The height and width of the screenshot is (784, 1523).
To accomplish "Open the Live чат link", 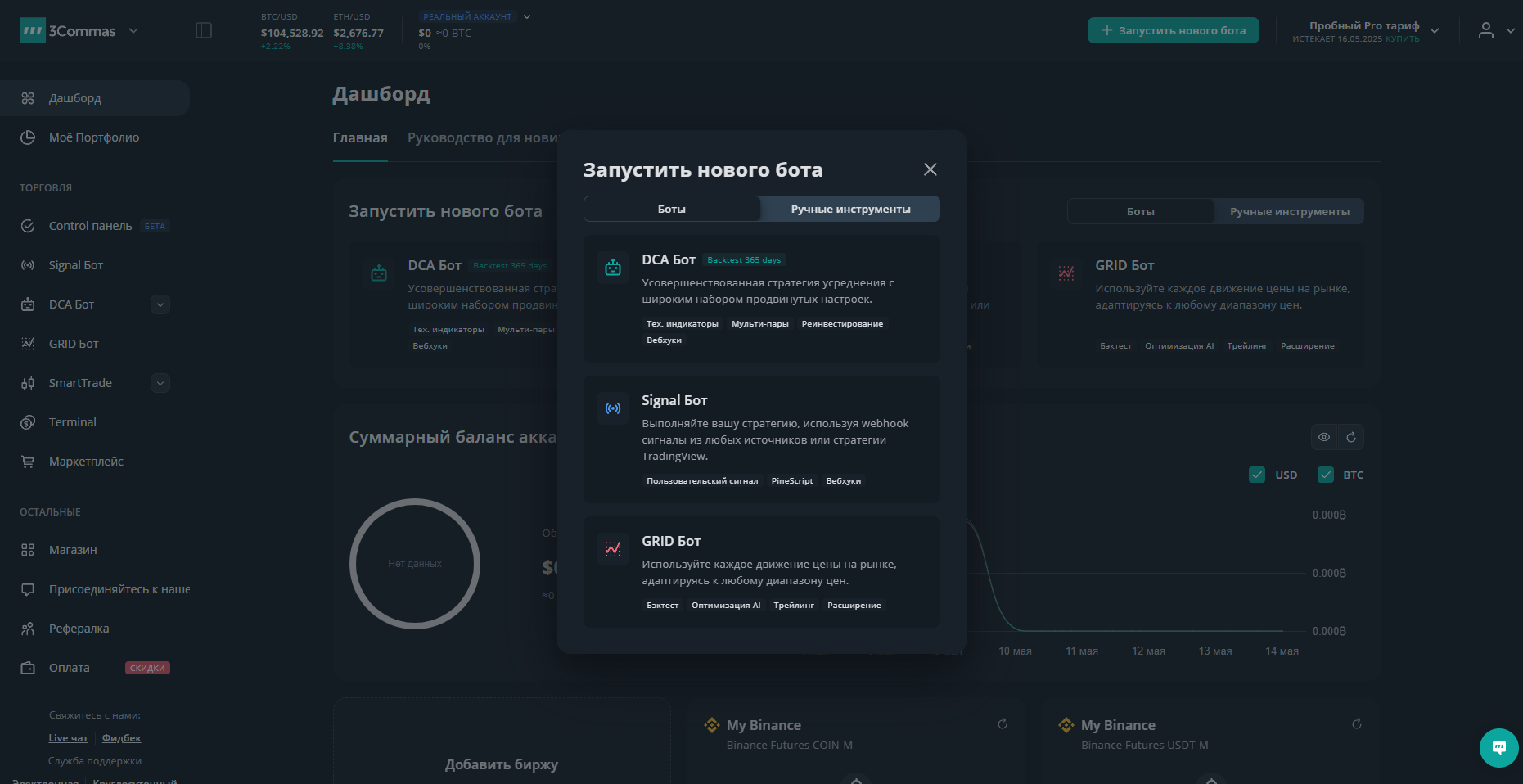I will 68,738.
